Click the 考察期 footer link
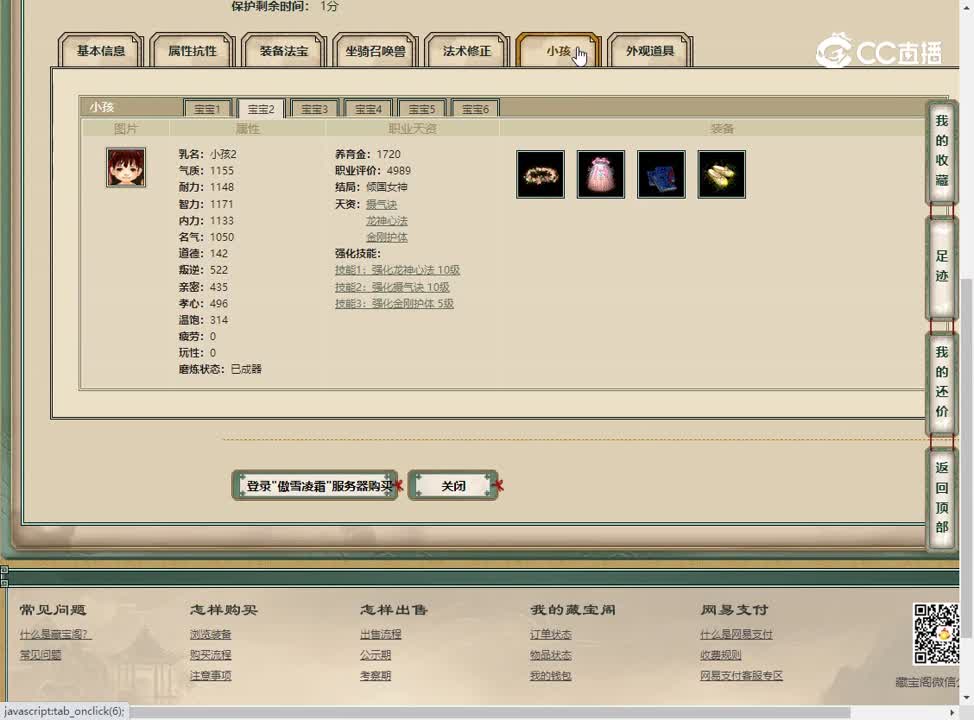The image size is (974, 720). (376, 675)
